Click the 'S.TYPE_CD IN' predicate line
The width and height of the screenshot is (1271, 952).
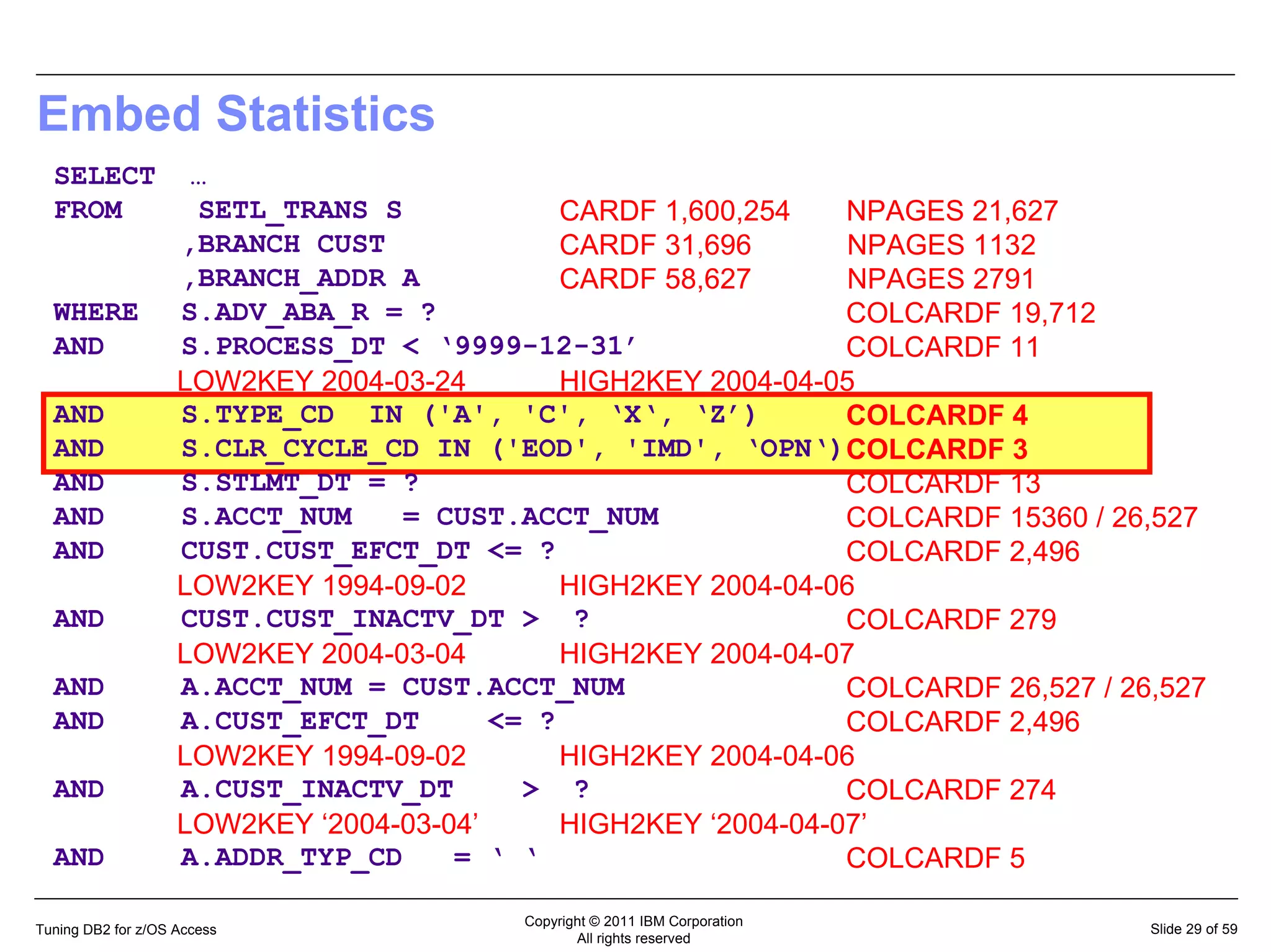pyautogui.click(x=469, y=415)
